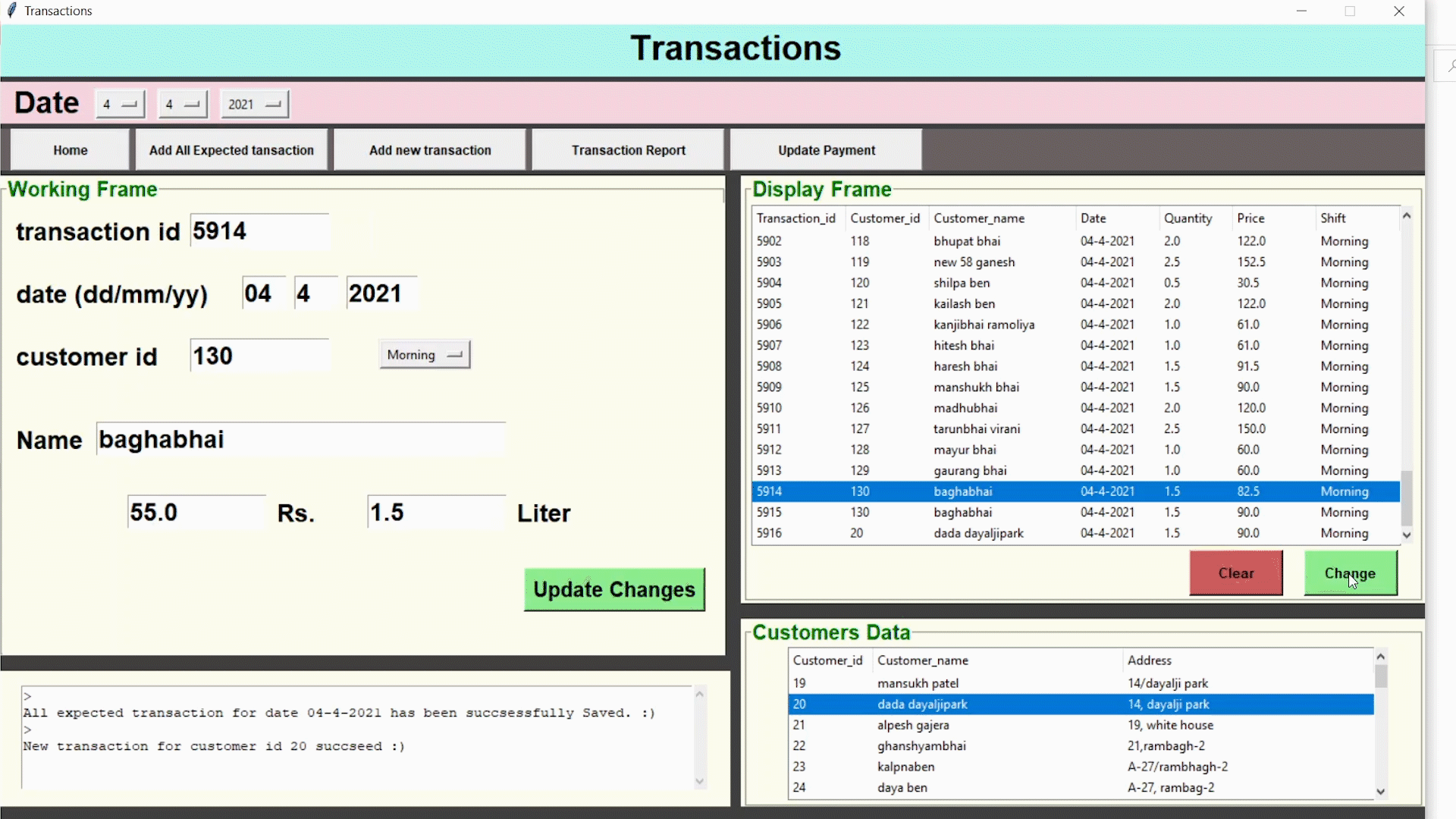Click the customer id input field
This screenshot has height=819, width=1456.
click(259, 354)
